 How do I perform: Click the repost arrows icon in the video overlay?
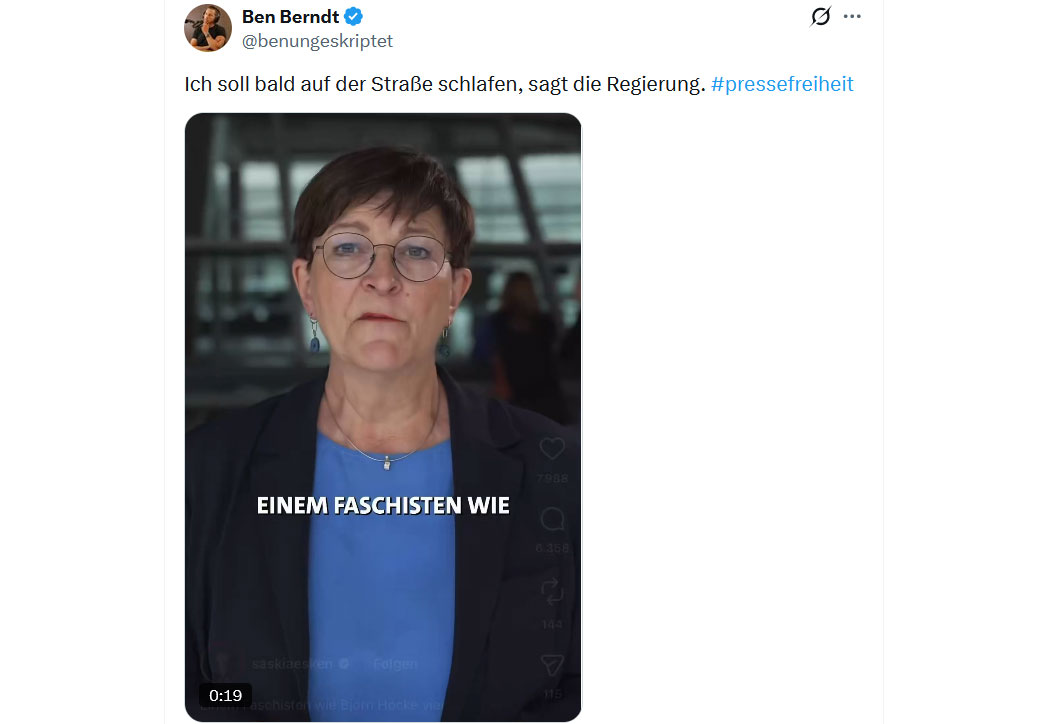click(552, 592)
